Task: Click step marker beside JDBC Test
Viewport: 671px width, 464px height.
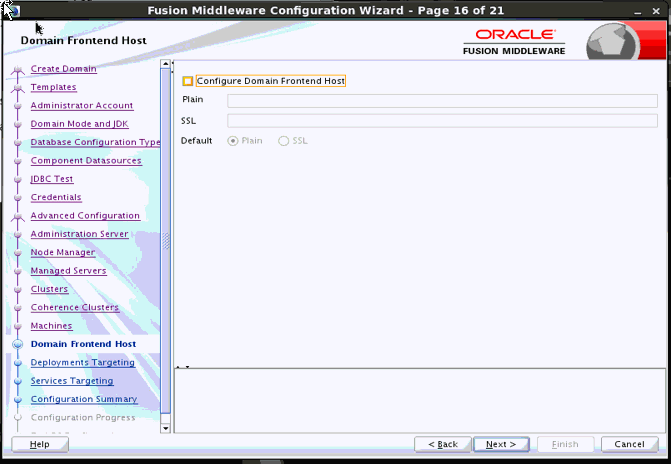Action: 18,179
